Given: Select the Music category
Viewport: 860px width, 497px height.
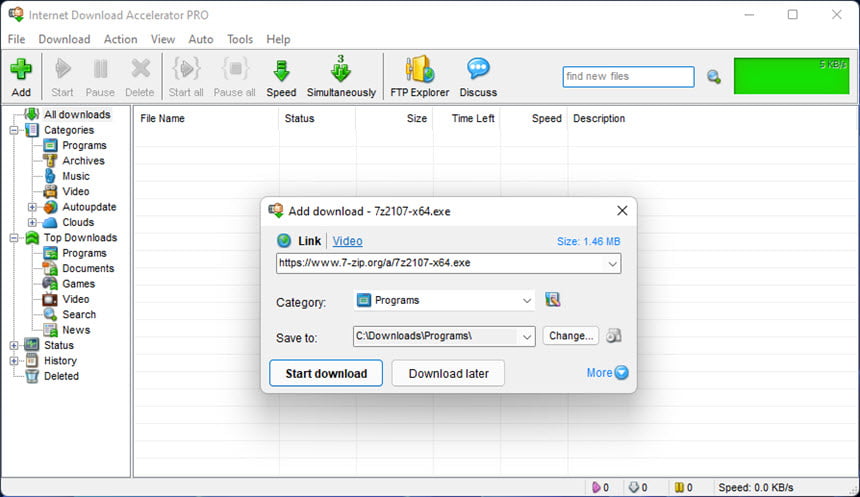Looking at the screenshot, I should 76,176.
